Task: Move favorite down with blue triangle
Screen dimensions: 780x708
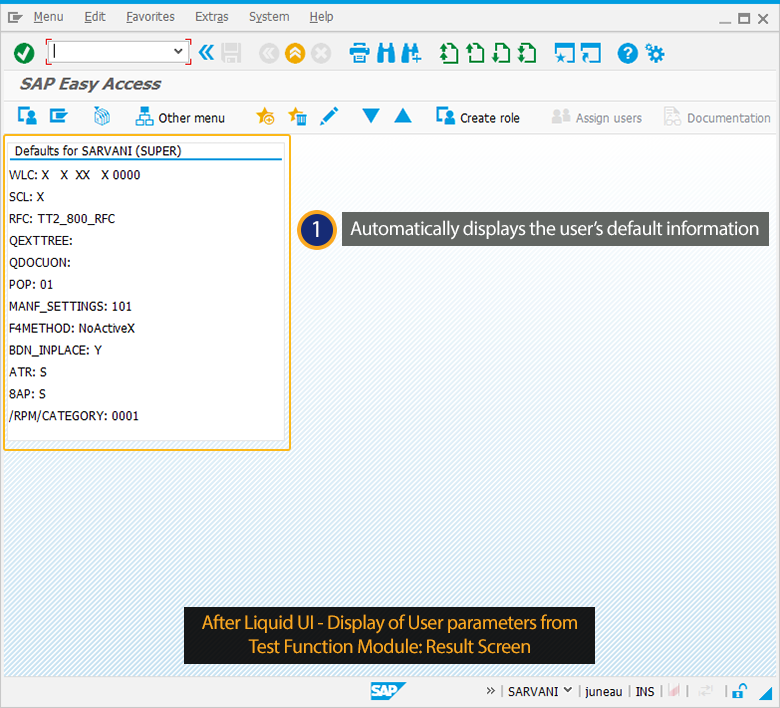Action: point(371,116)
